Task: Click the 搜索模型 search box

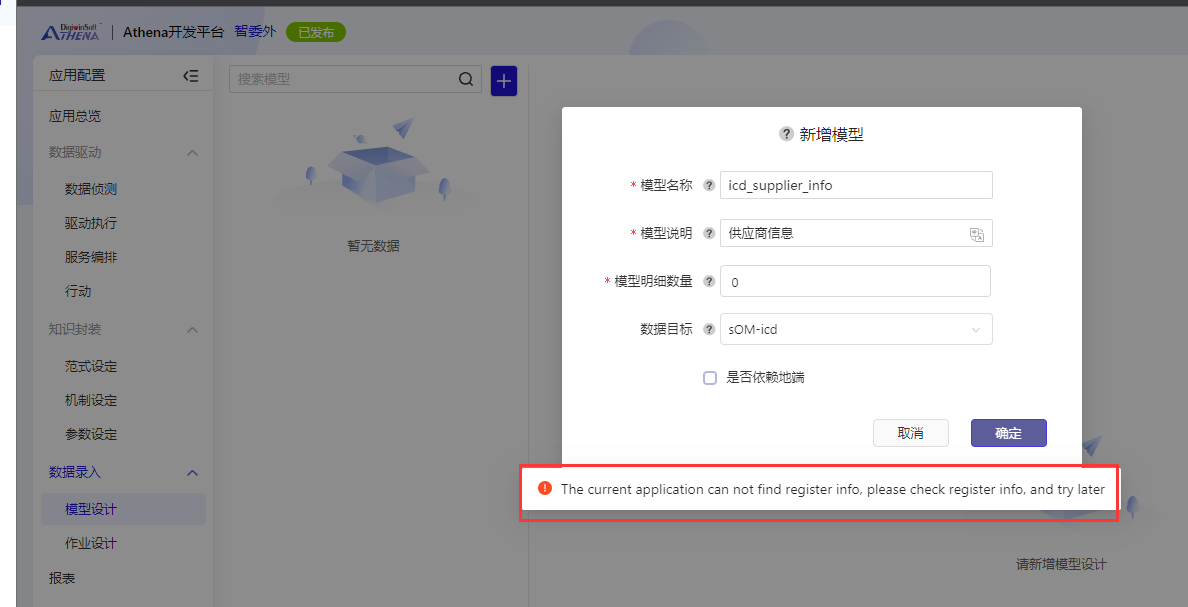Action: tap(345, 80)
